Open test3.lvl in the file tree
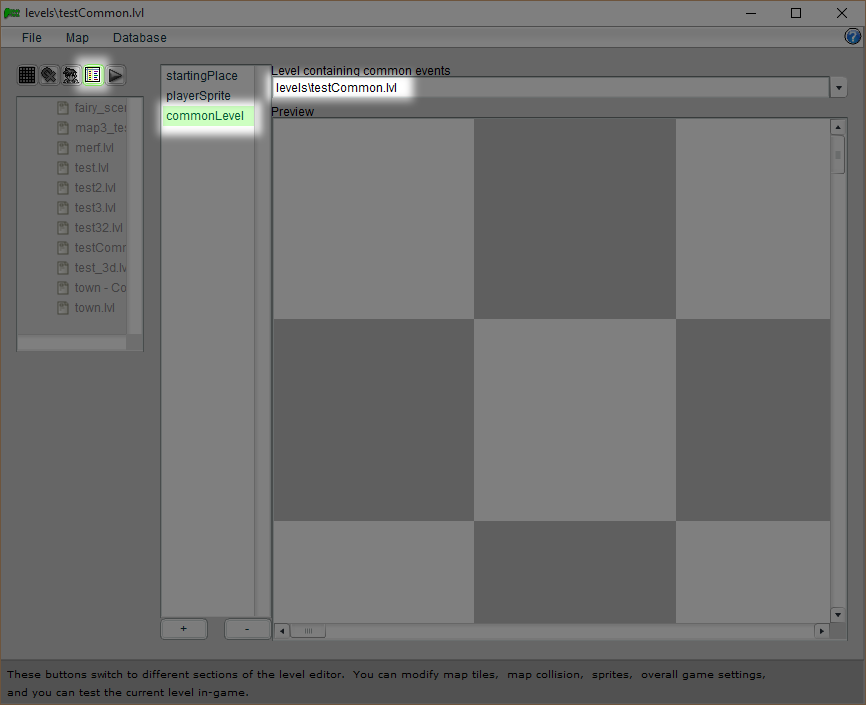Image resolution: width=866 pixels, height=705 pixels. 95,208
